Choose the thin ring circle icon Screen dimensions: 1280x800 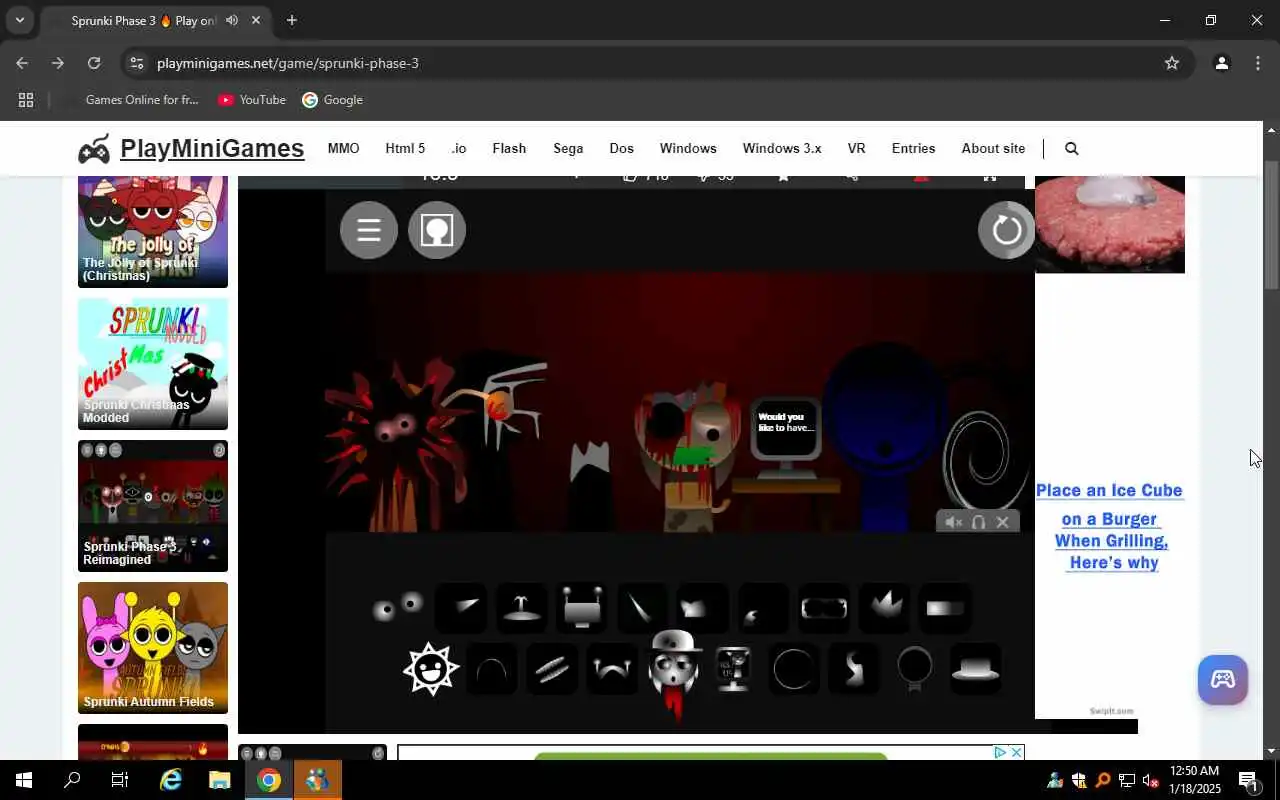(x=793, y=669)
